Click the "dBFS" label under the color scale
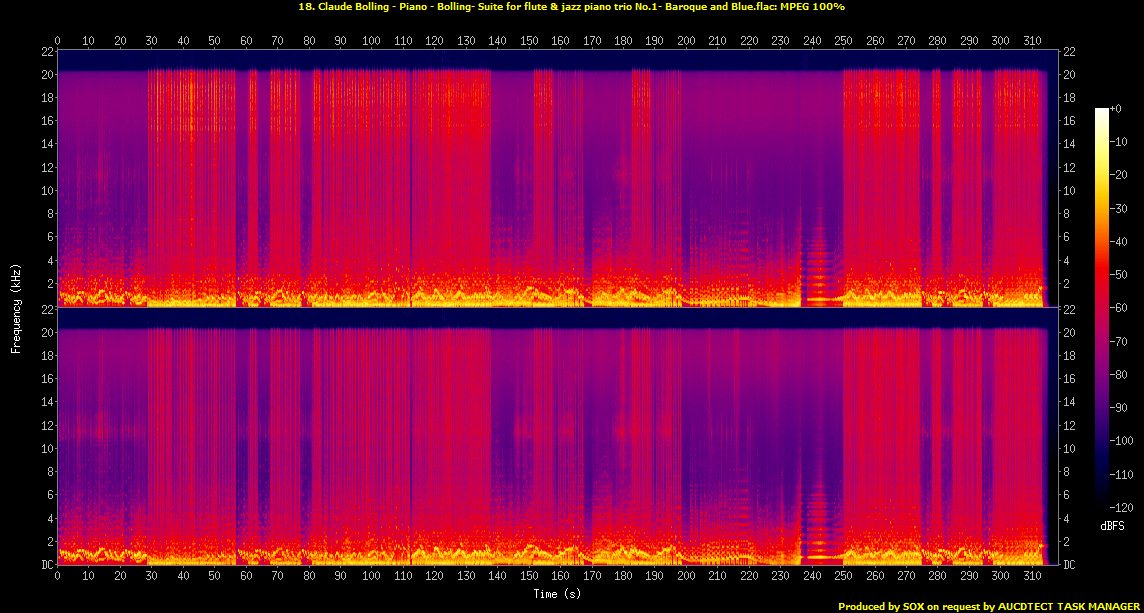 coord(1112,524)
